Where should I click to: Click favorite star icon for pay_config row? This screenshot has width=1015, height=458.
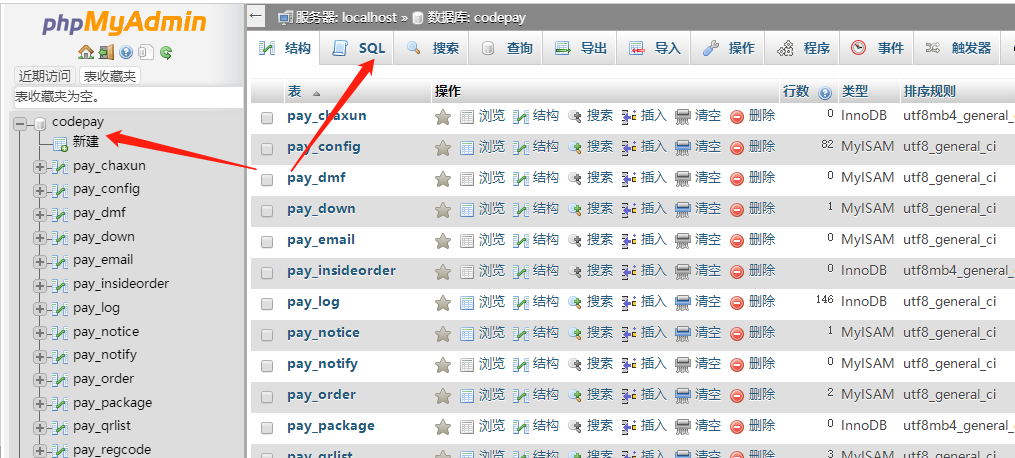(443, 147)
